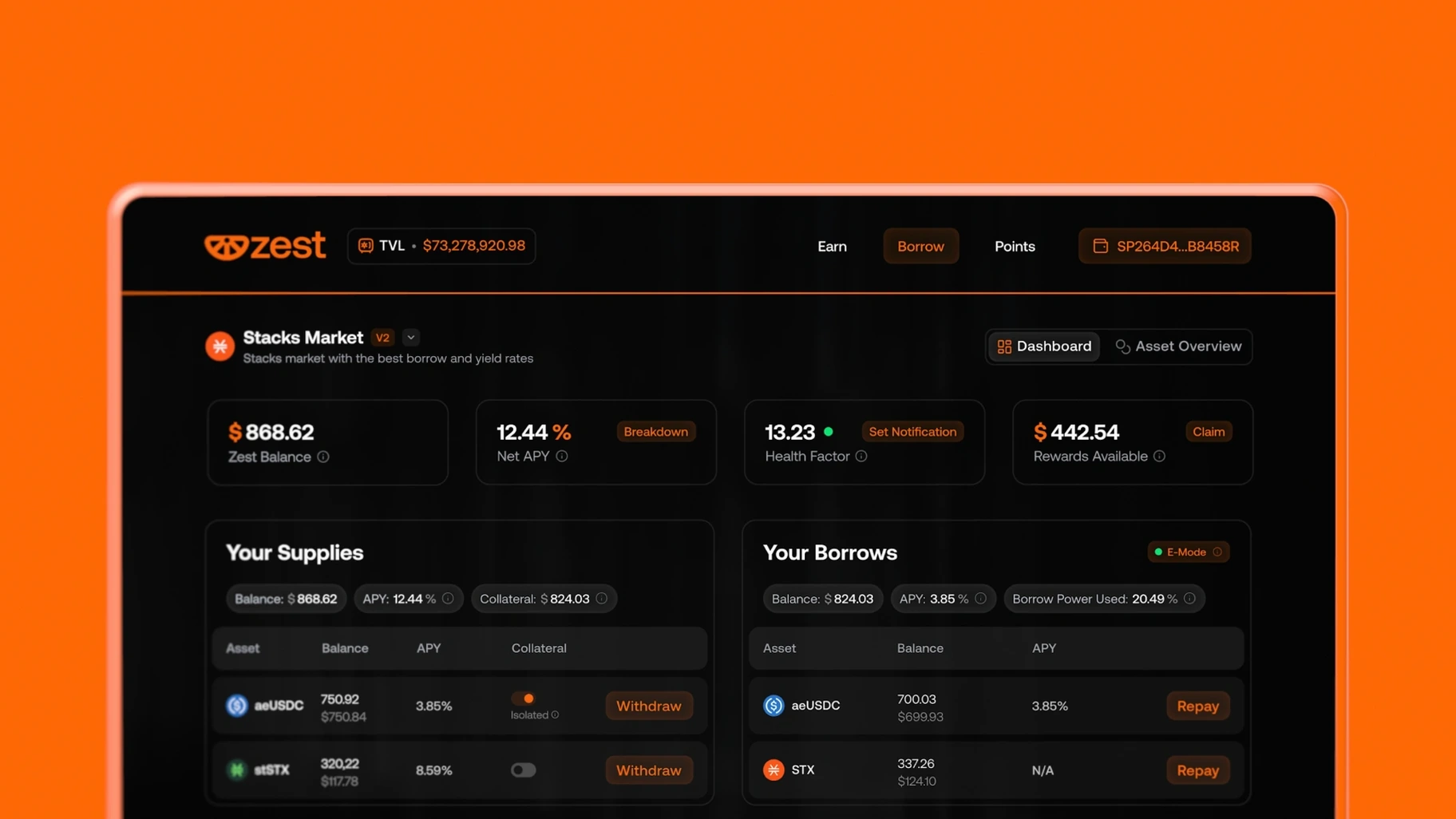Click the 12.44 % Net APY value
1456x819 pixels.
point(534,432)
